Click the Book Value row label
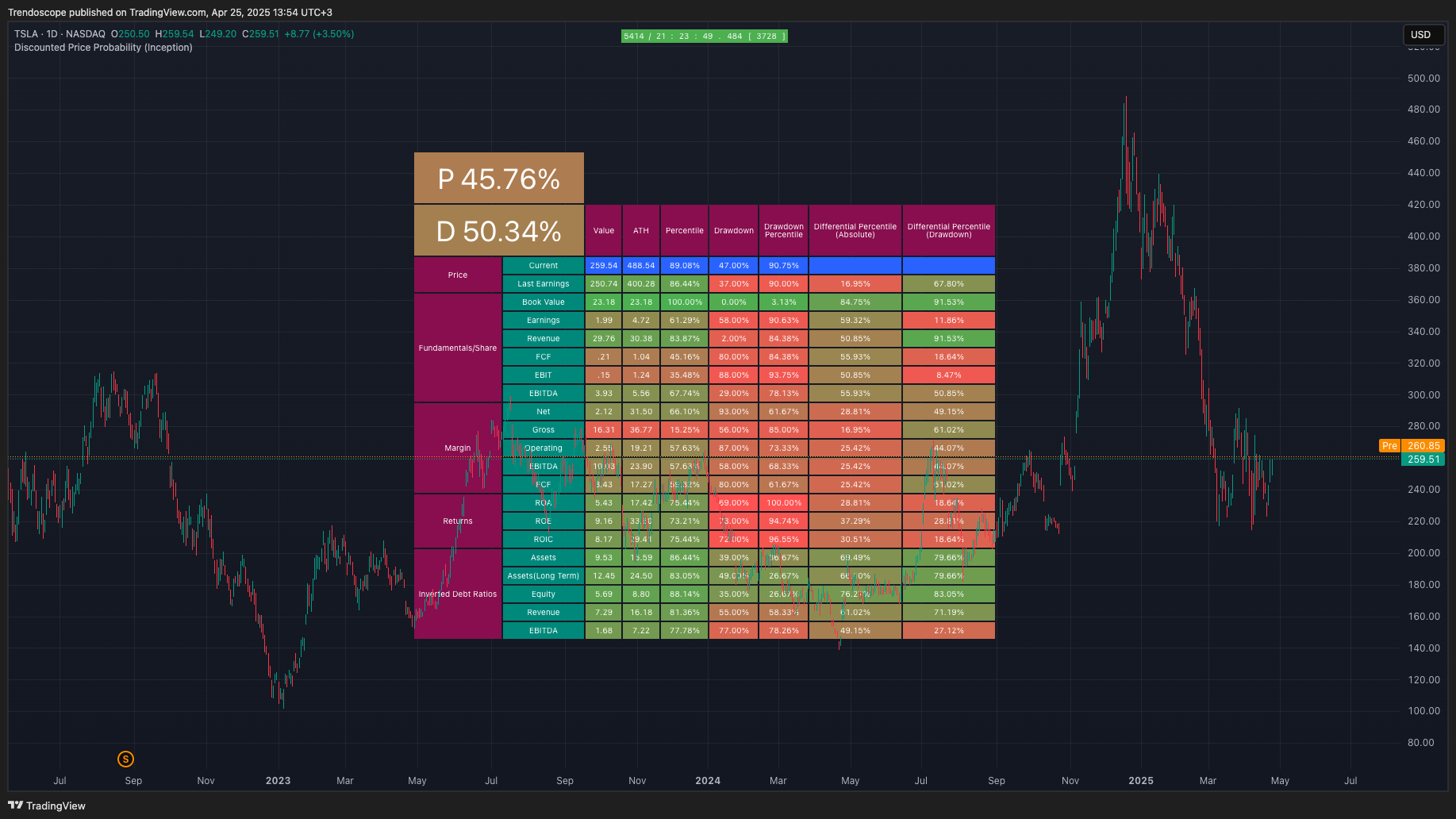 [x=544, y=302]
